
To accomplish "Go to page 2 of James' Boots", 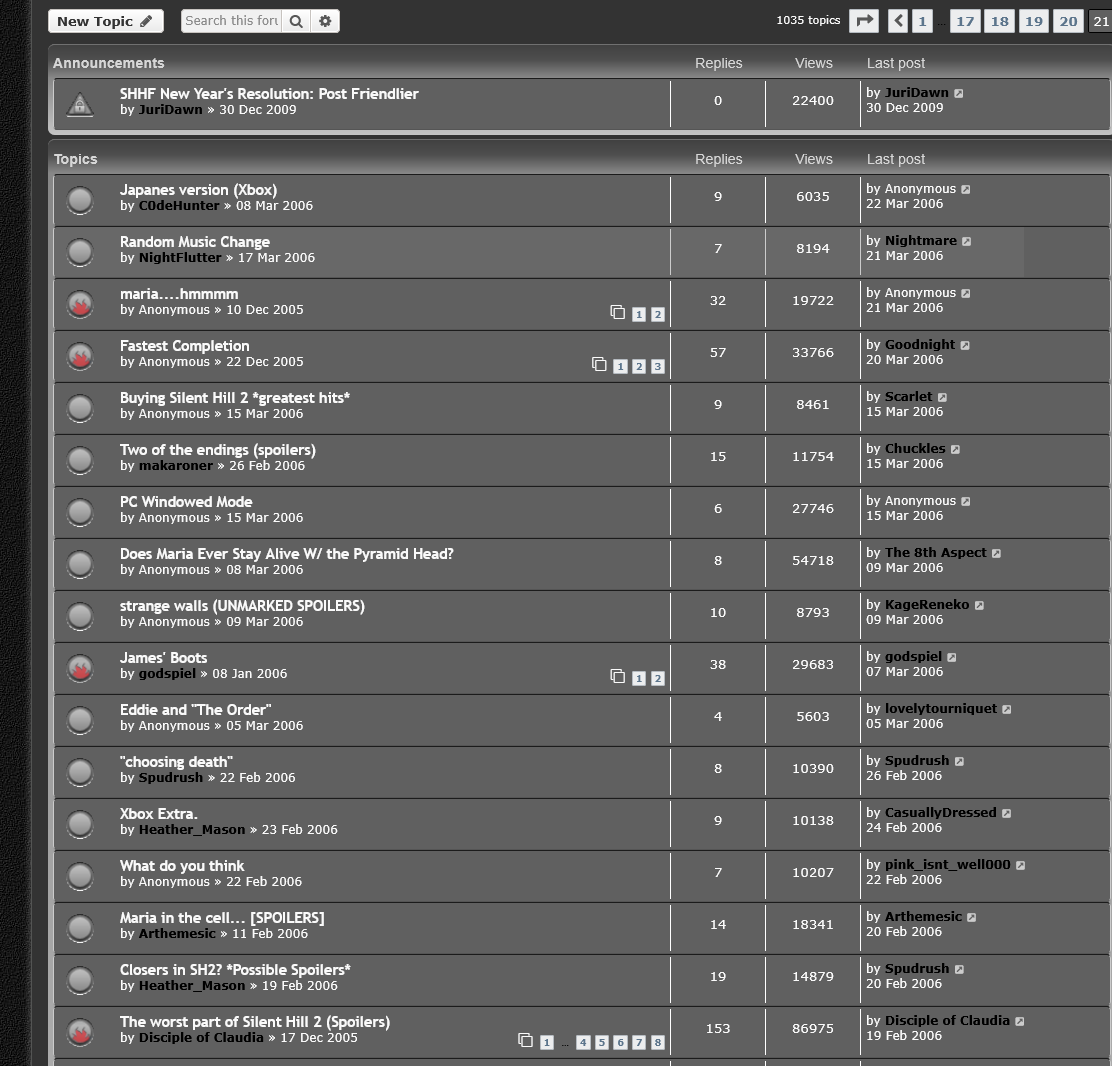I will click(x=657, y=679).
